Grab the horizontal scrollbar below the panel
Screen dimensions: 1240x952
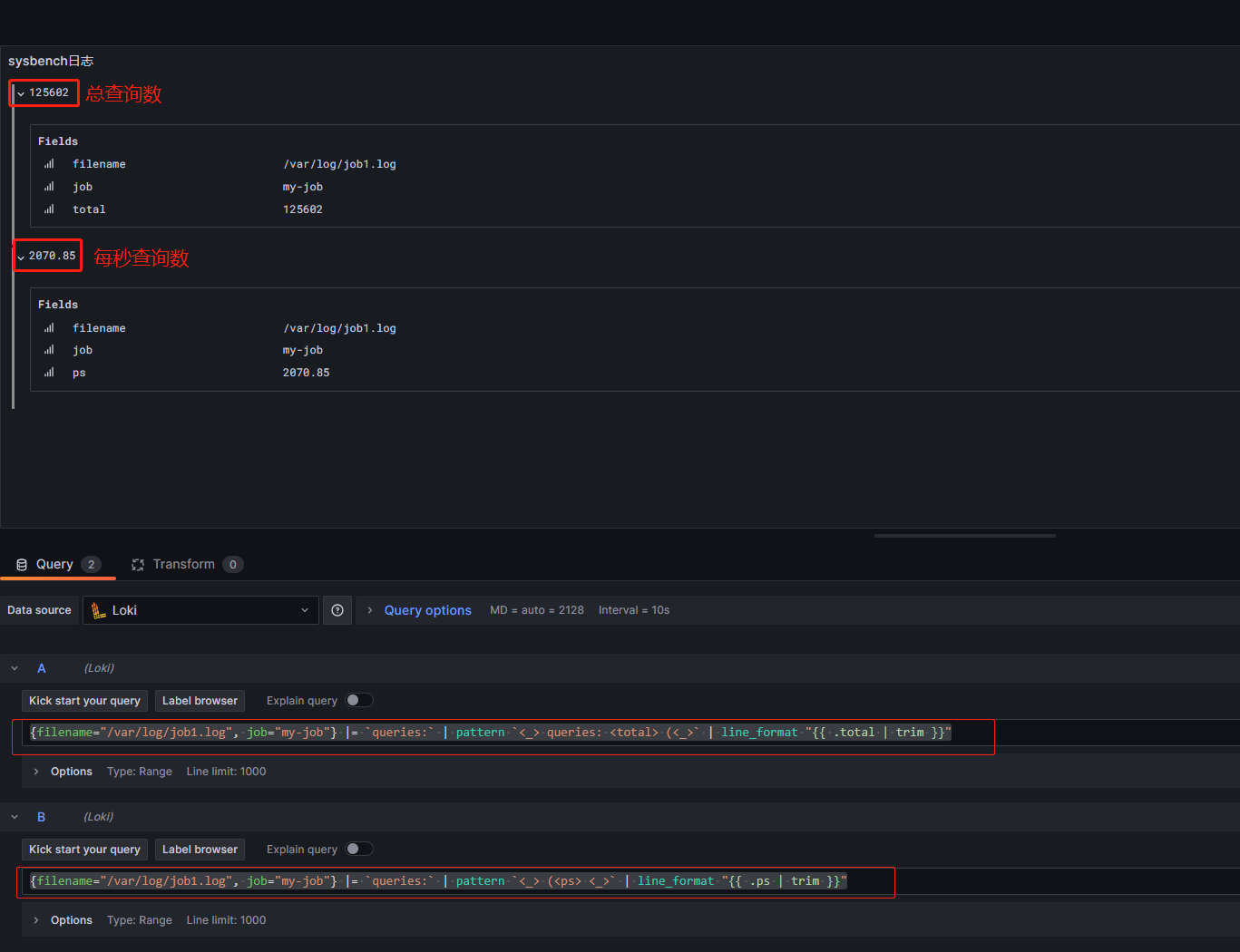click(x=965, y=536)
